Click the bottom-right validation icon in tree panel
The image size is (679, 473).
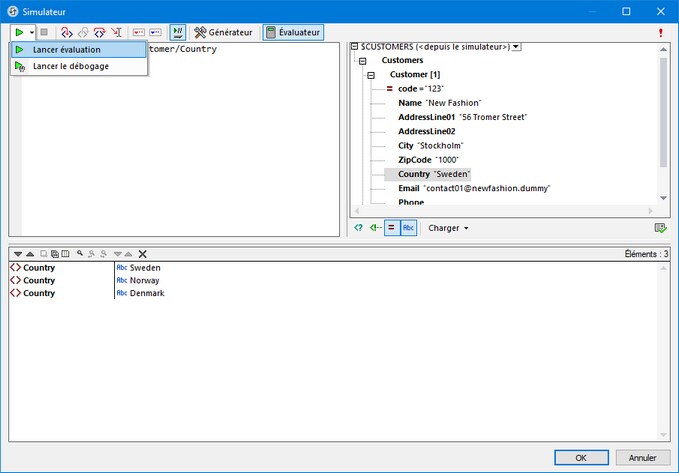tap(660, 228)
